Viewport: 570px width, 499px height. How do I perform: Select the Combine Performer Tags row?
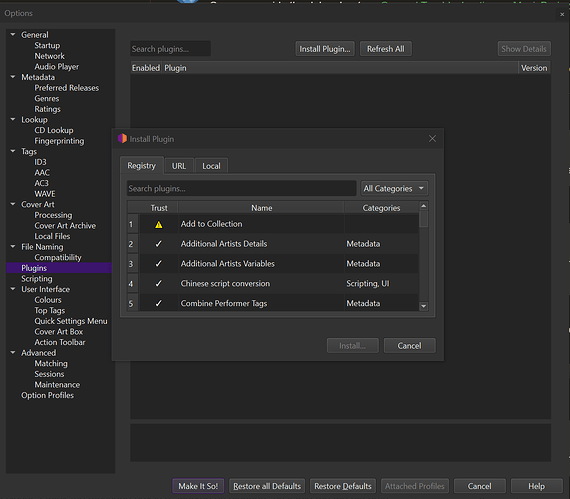273,303
